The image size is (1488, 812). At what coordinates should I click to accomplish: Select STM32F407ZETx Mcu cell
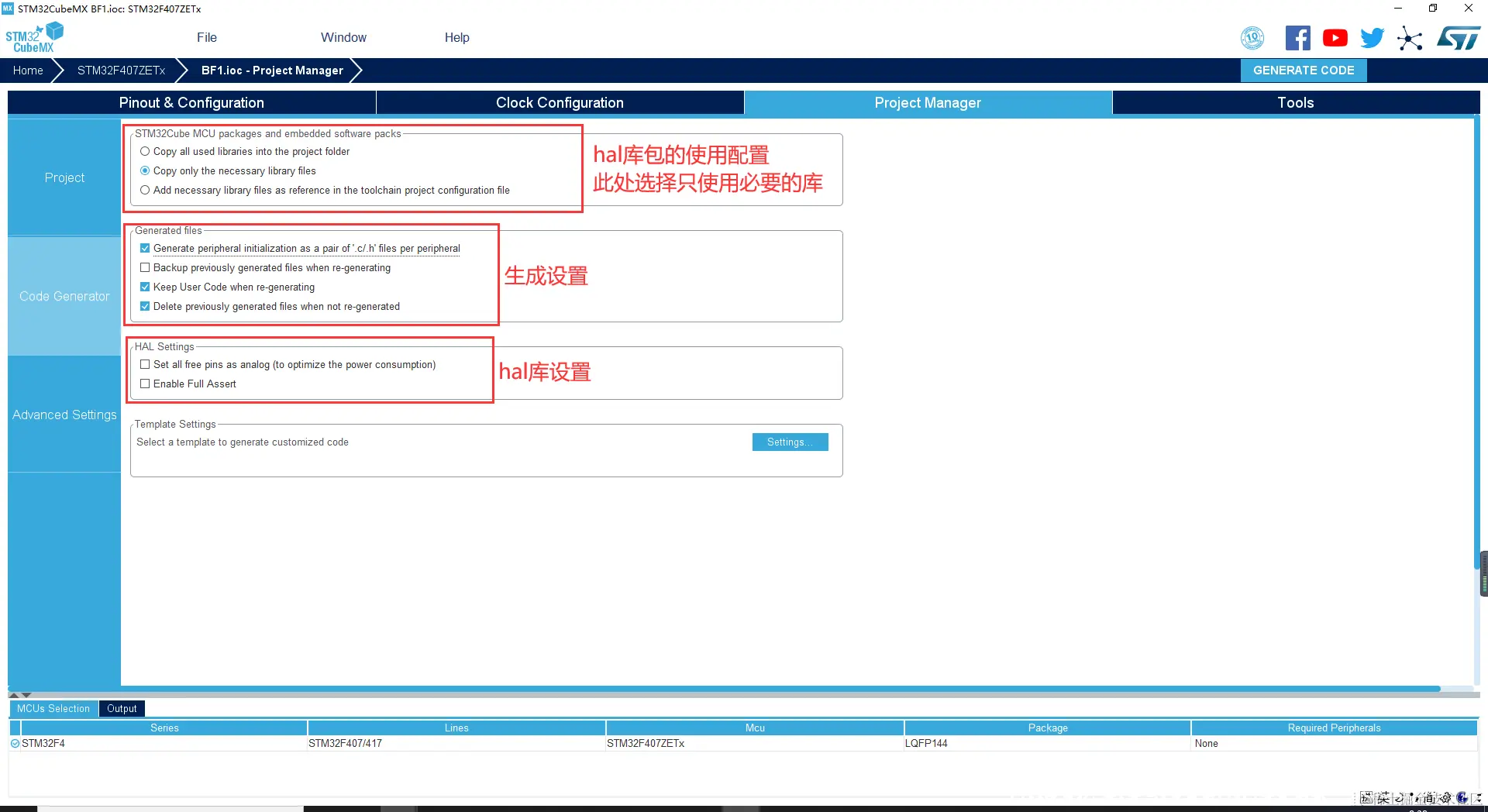[755, 743]
